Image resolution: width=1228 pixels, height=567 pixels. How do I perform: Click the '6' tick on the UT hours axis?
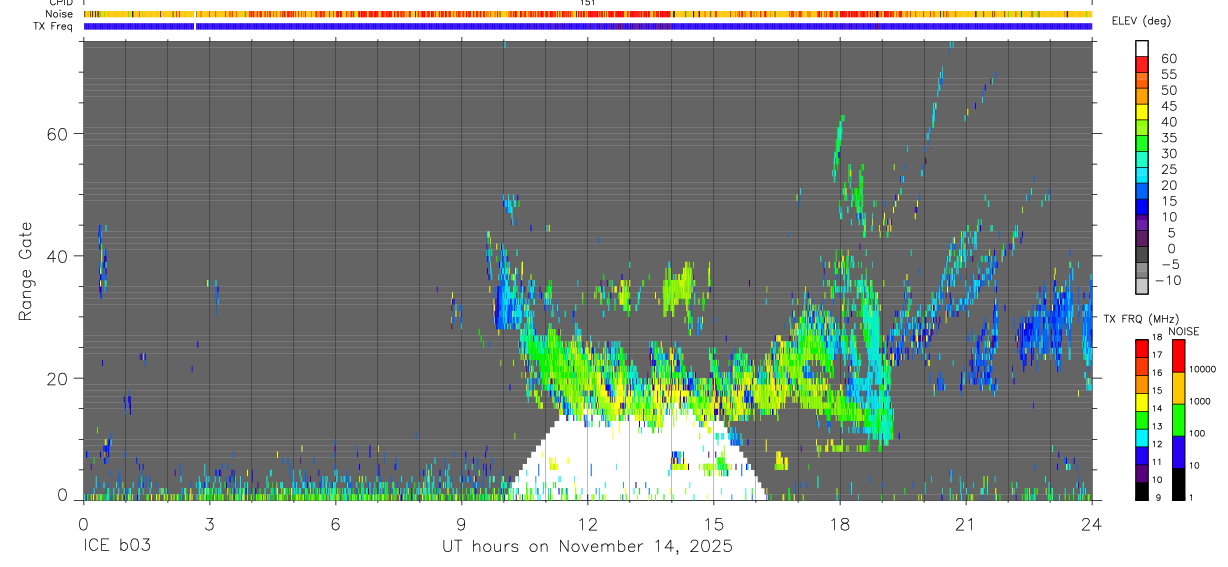coord(335,523)
